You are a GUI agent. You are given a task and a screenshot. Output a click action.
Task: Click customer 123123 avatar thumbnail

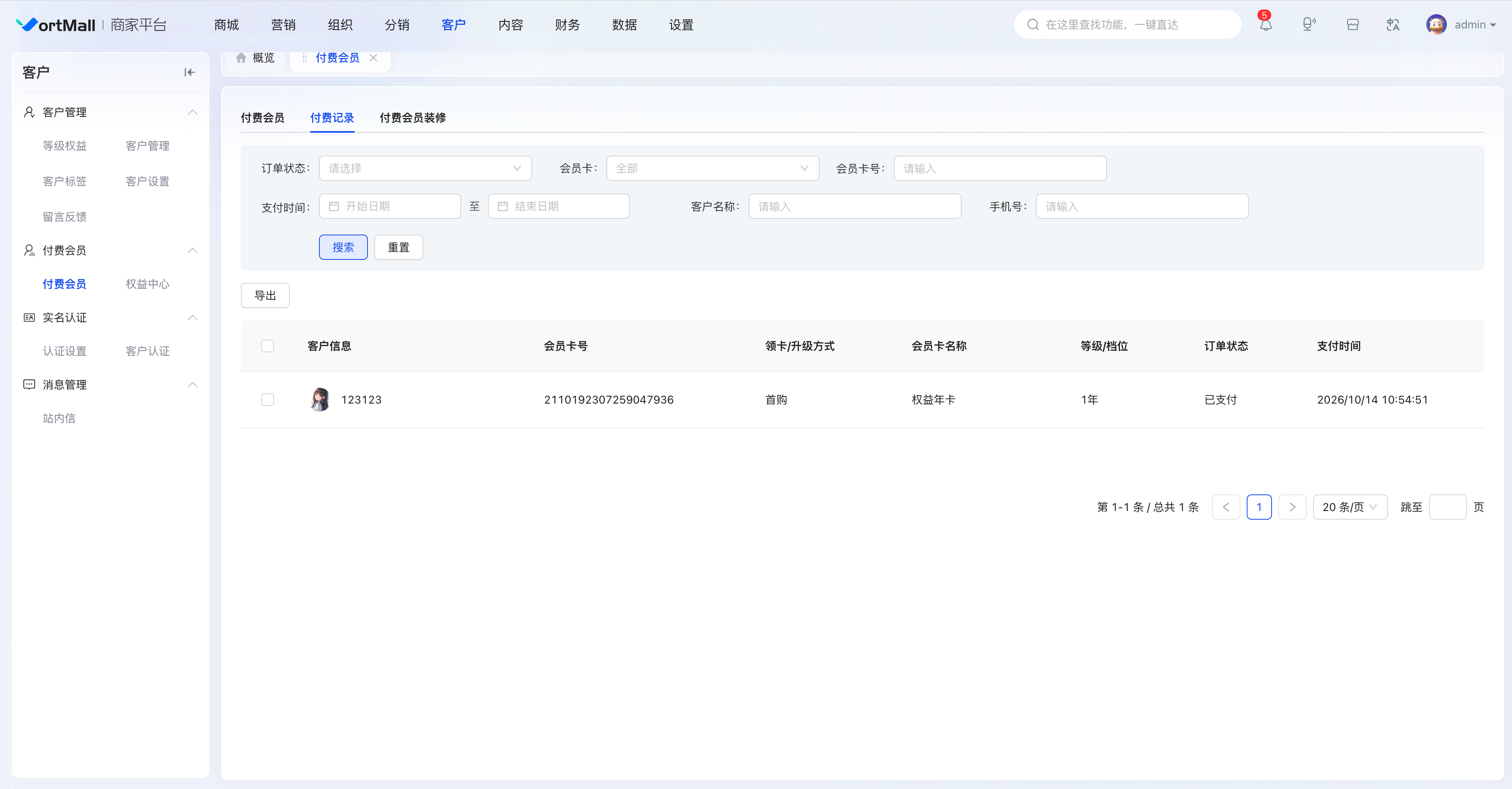(320, 399)
